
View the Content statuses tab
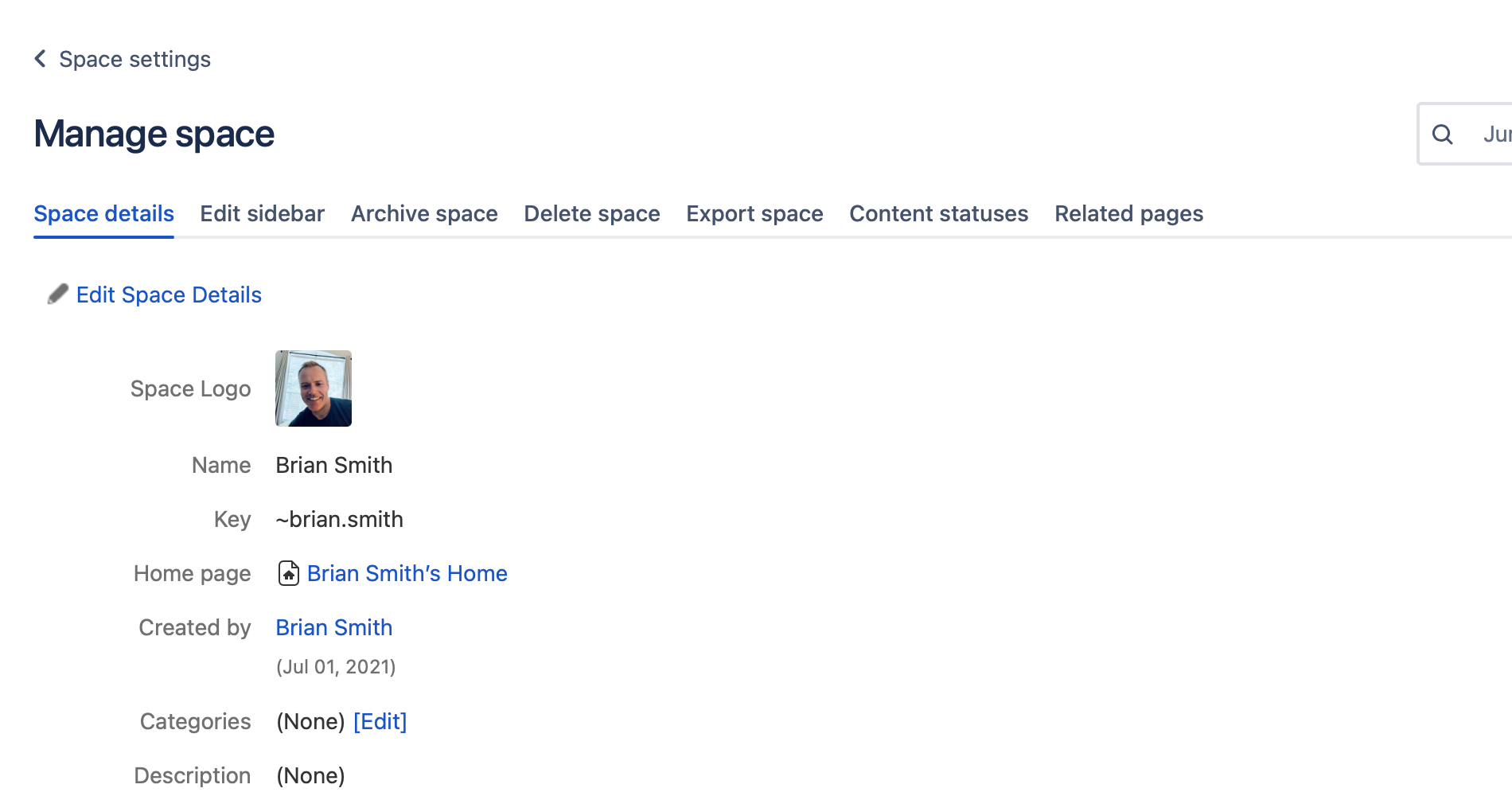pos(938,213)
